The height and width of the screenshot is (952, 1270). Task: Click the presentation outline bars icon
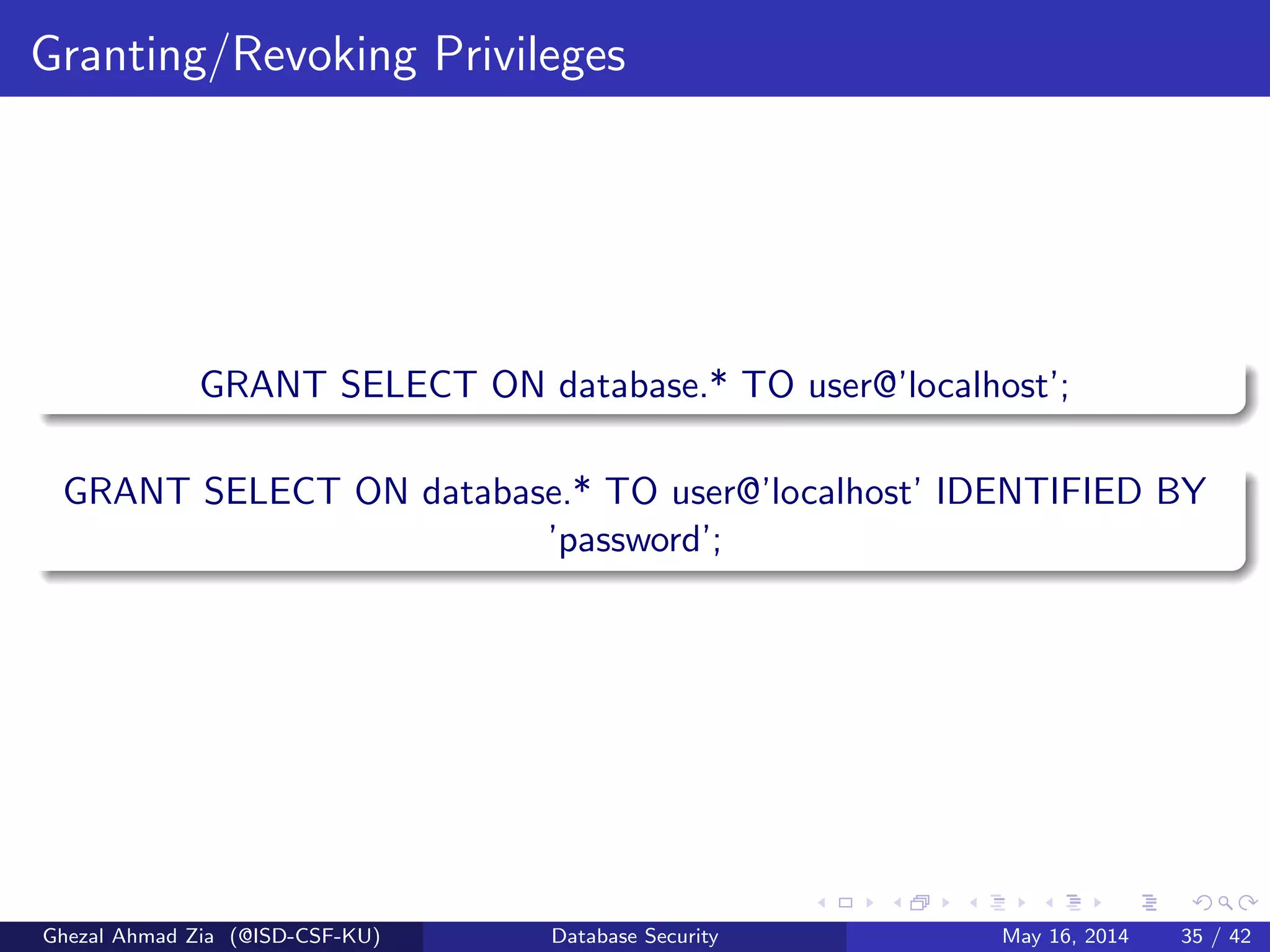pyautogui.click(x=1149, y=903)
